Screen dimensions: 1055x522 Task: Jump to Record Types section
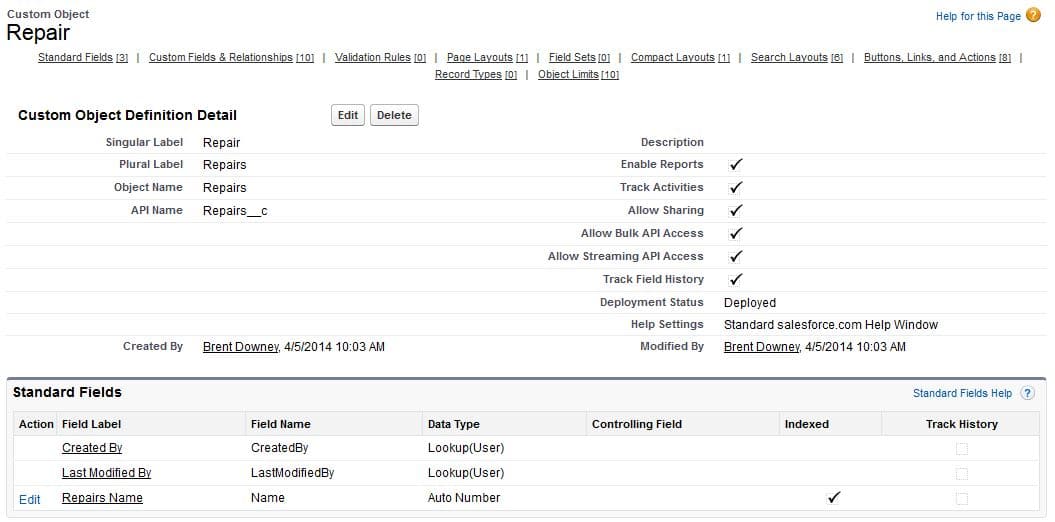[x=468, y=75]
